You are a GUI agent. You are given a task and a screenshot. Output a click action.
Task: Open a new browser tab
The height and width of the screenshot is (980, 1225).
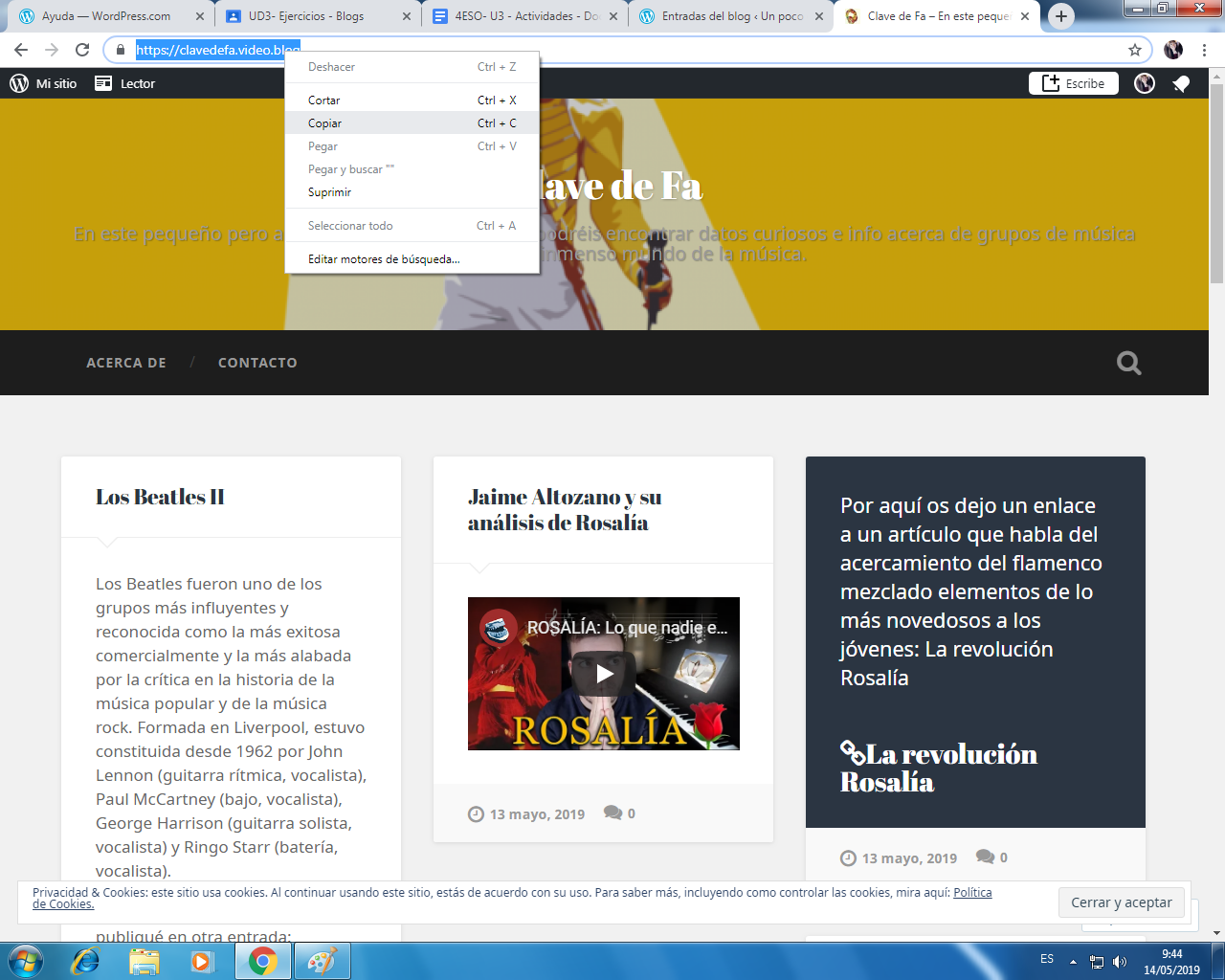click(1060, 16)
